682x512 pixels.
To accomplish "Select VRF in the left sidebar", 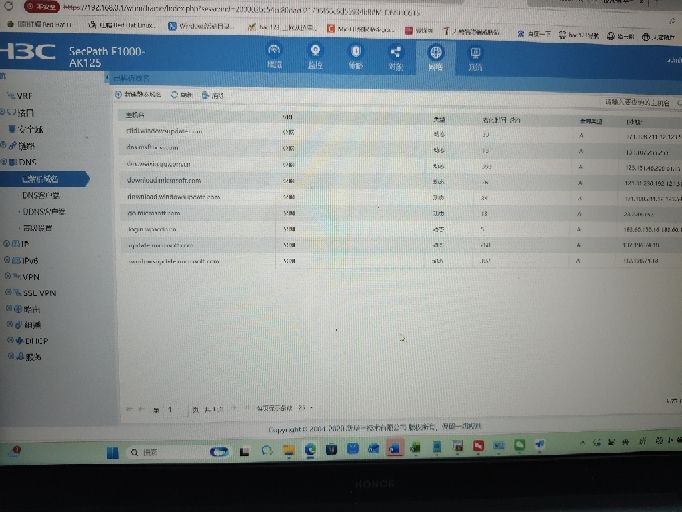I will [x=24, y=96].
